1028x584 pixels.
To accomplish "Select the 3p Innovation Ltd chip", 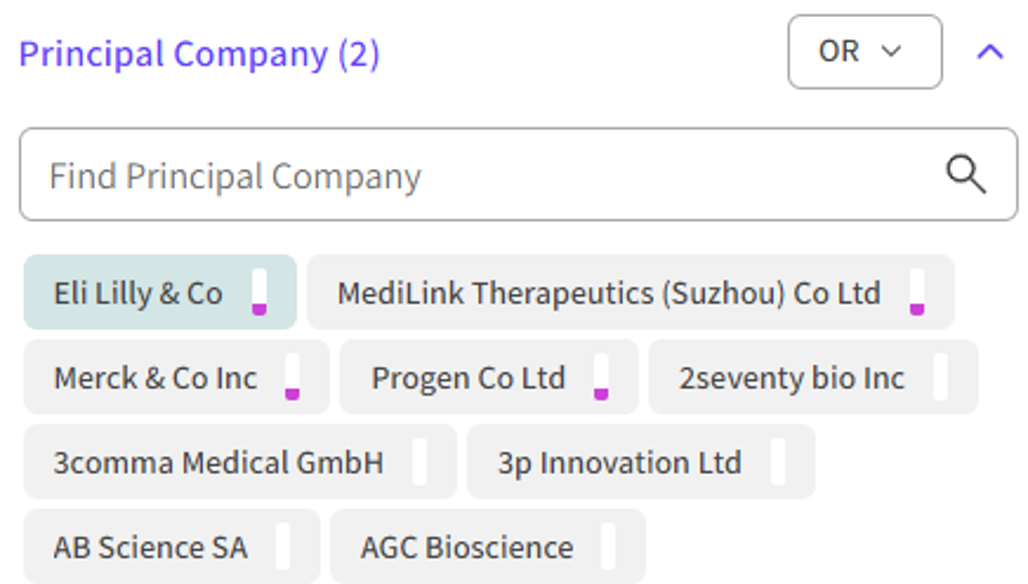I will pyautogui.click(x=619, y=463).
